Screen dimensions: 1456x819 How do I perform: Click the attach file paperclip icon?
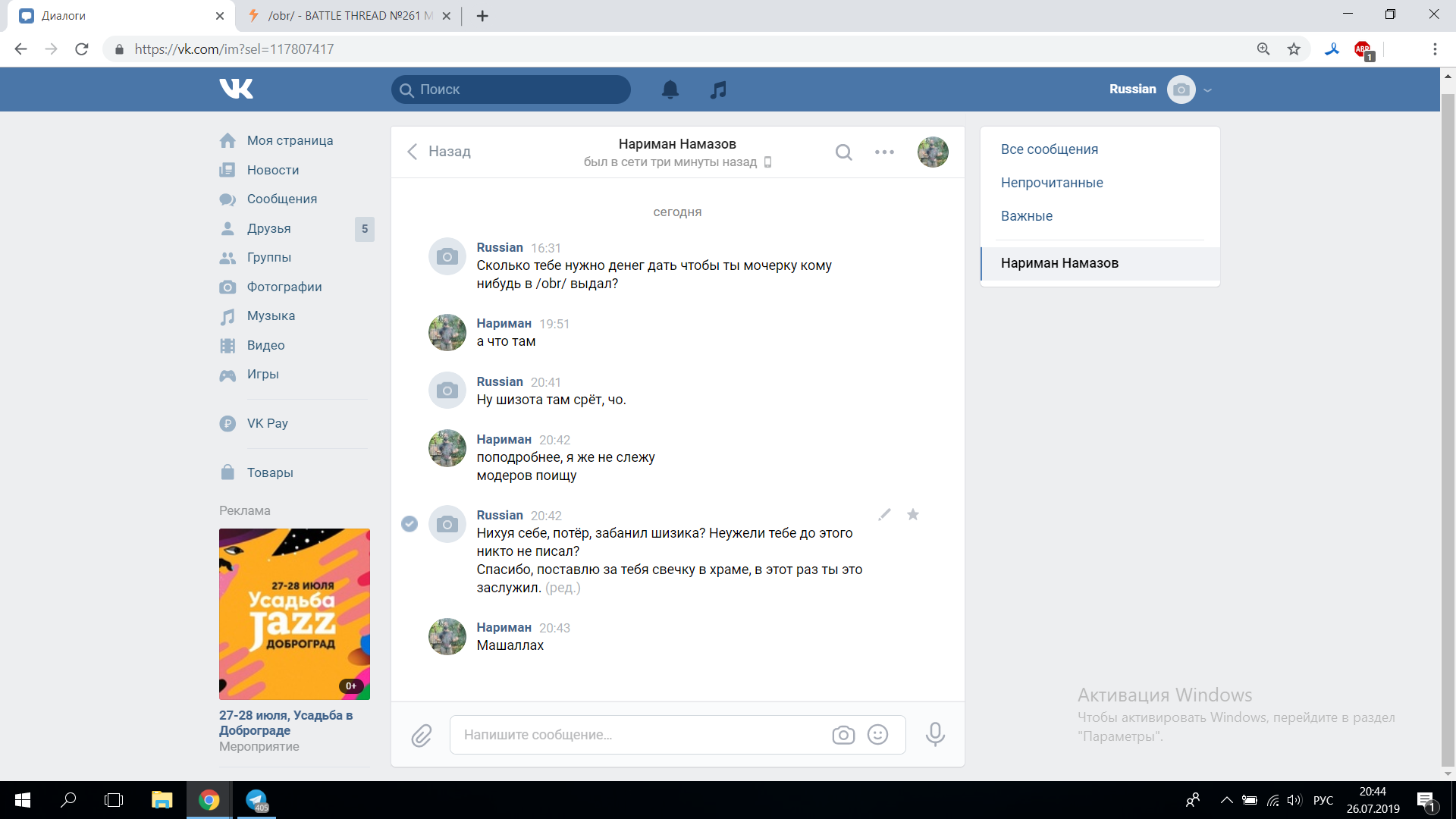click(x=422, y=735)
